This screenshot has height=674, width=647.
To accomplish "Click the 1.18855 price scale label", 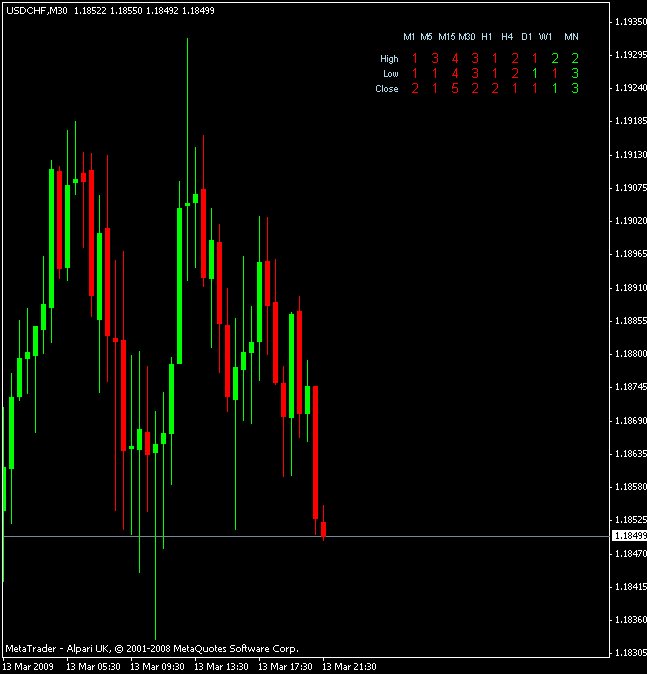I will tap(631, 321).
